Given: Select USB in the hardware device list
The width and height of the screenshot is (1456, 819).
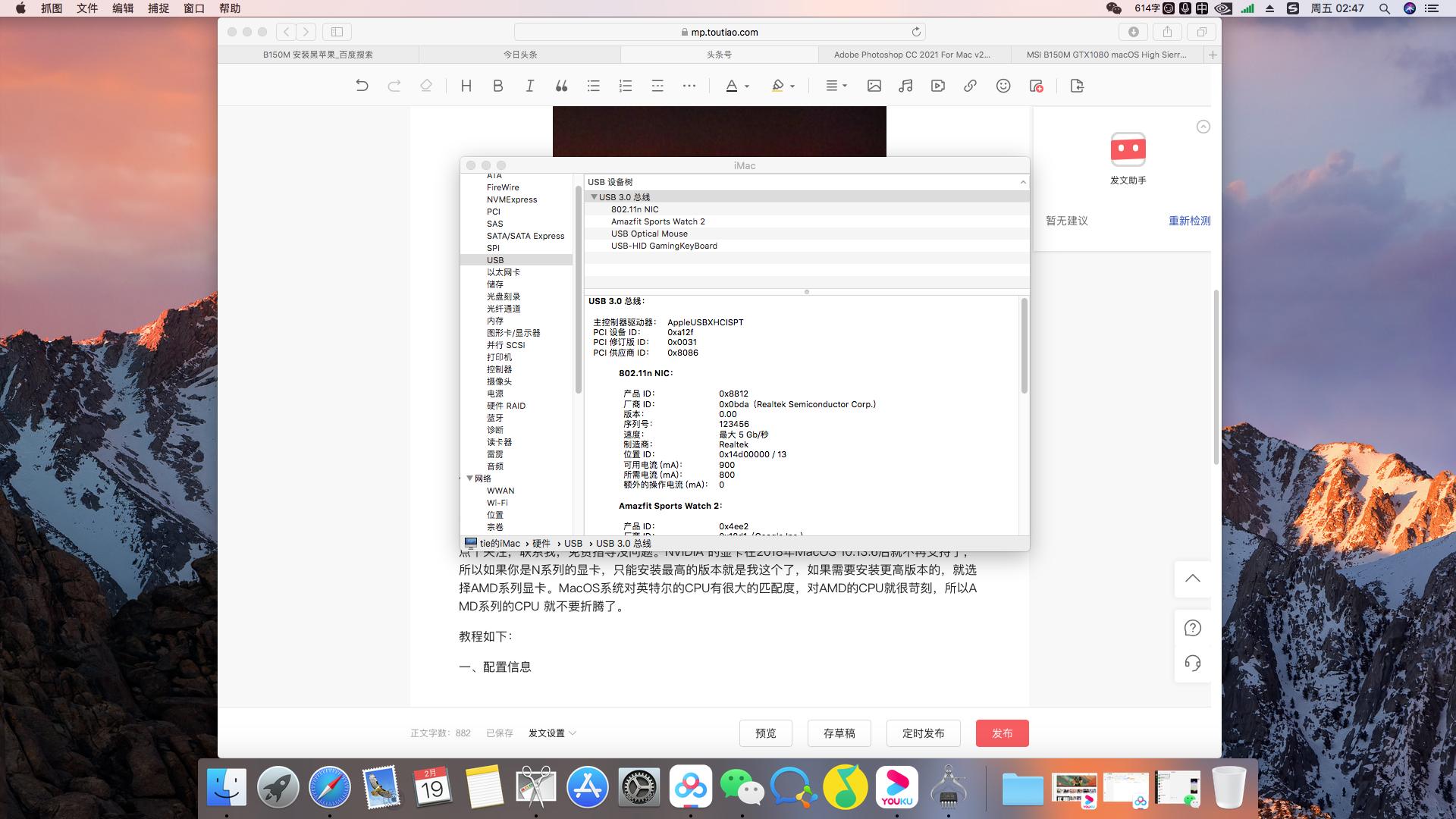Looking at the screenshot, I should (x=495, y=260).
